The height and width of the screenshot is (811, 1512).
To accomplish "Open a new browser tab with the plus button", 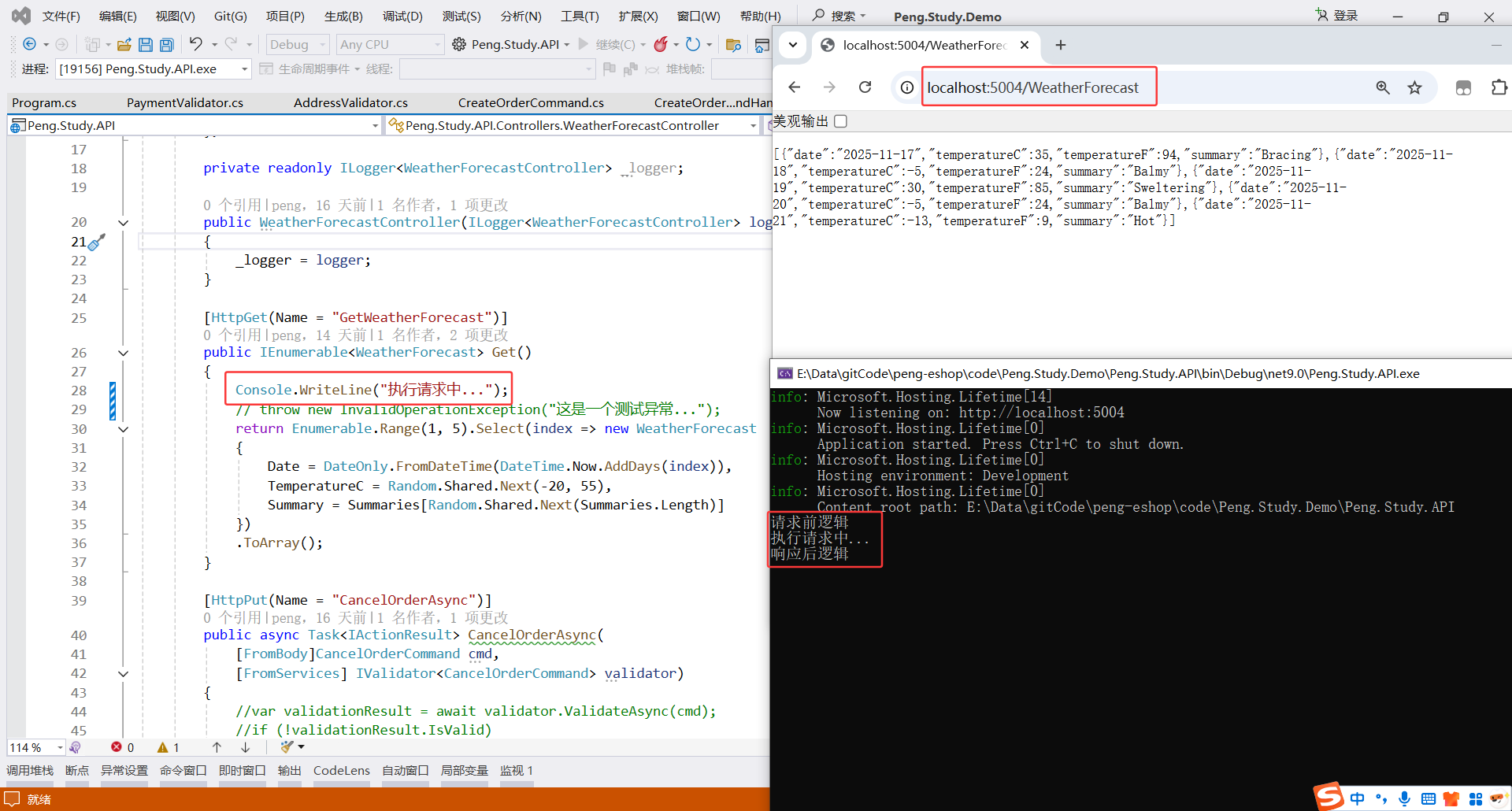I will (x=1061, y=45).
